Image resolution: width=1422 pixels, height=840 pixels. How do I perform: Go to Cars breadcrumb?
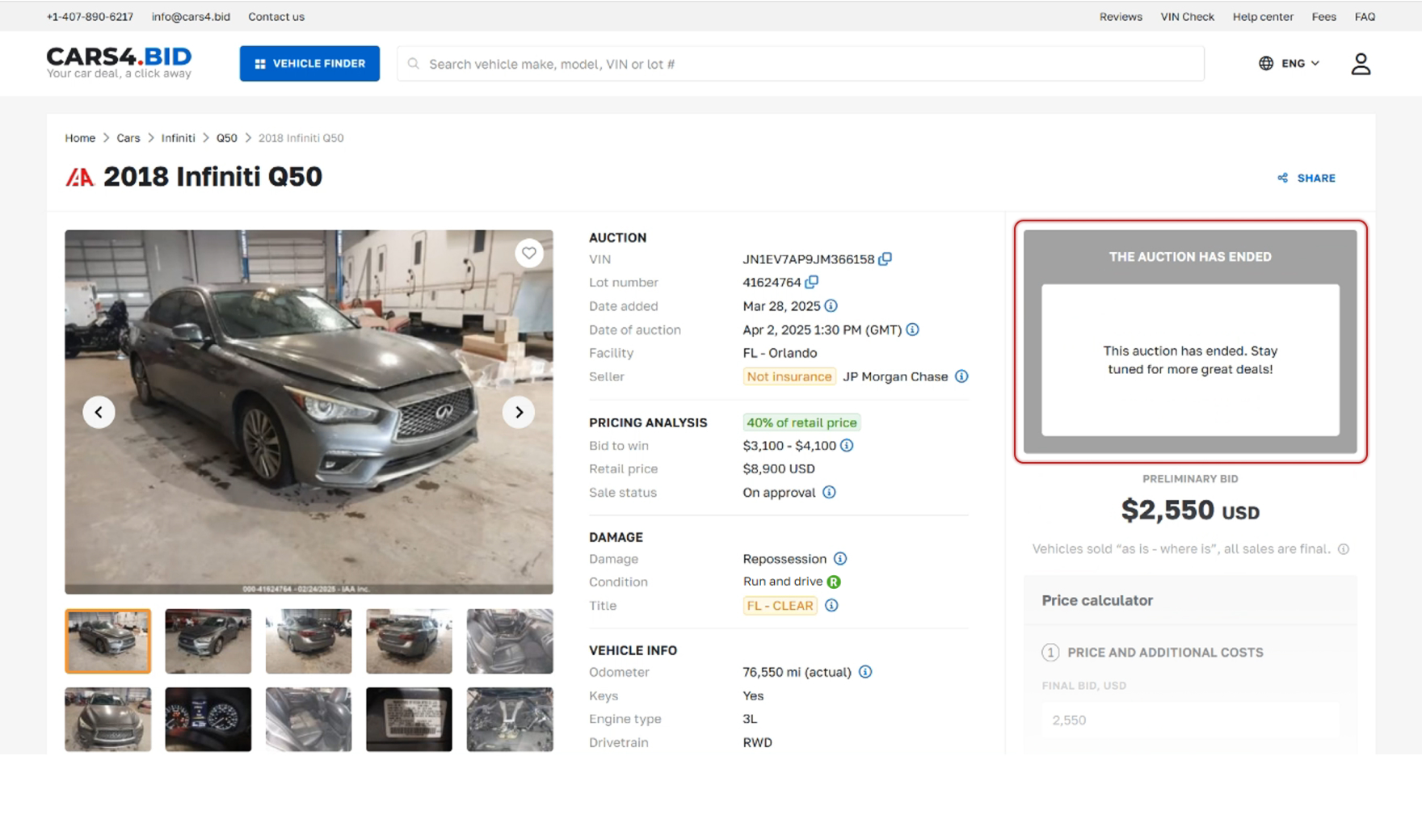click(128, 138)
